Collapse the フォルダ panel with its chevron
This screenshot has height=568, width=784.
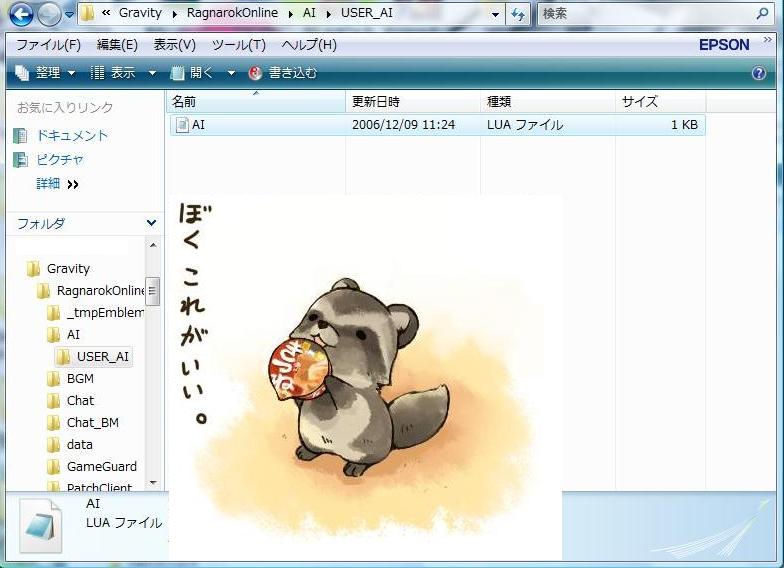[x=151, y=223]
